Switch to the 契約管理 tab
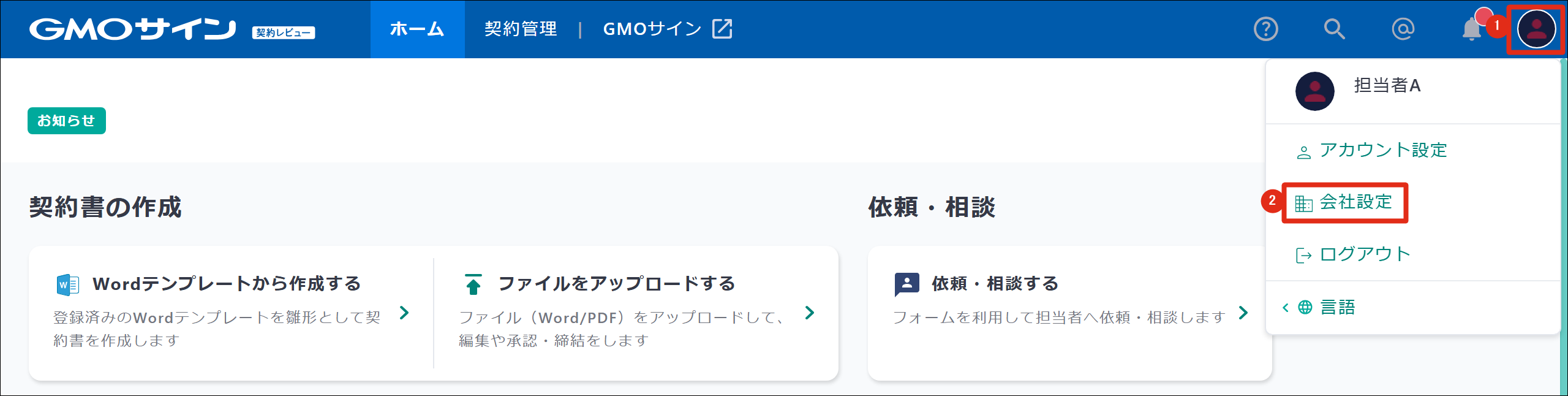Image resolution: width=1568 pixels, height=396 pixels. 519,29
